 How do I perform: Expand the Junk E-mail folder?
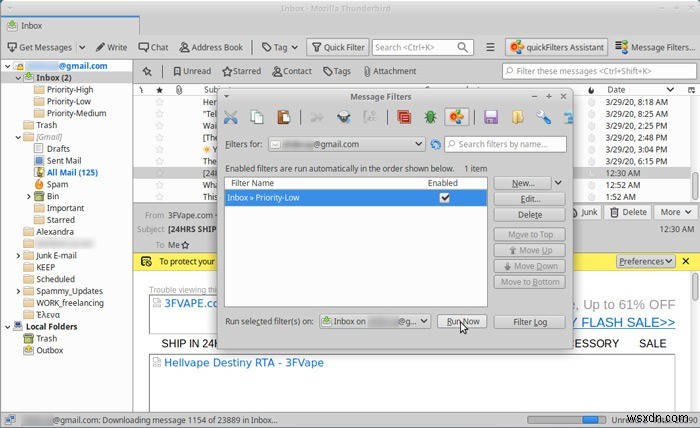tap(18, 256)
